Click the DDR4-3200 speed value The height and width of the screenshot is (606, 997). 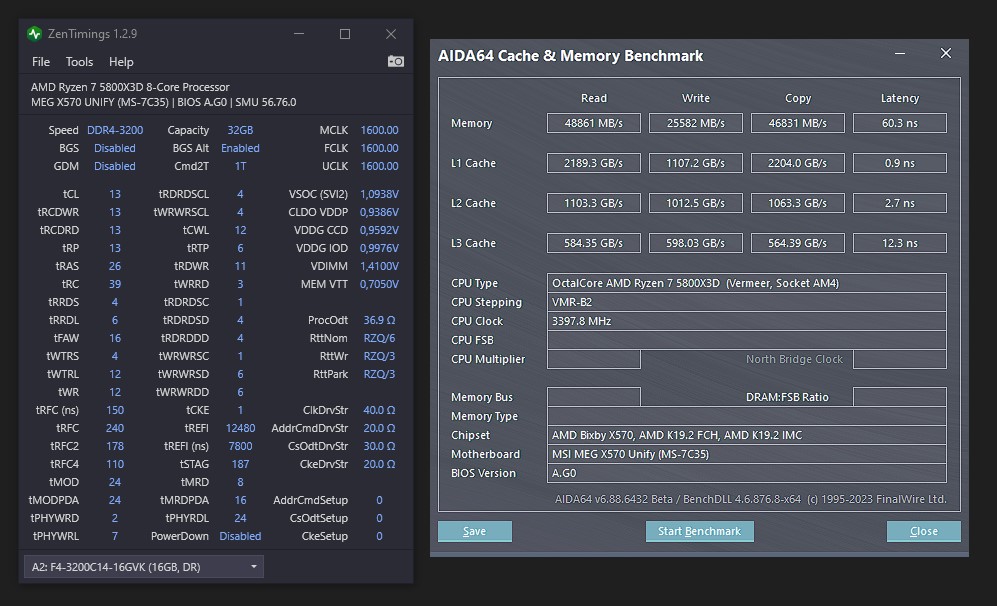[115, 130]
